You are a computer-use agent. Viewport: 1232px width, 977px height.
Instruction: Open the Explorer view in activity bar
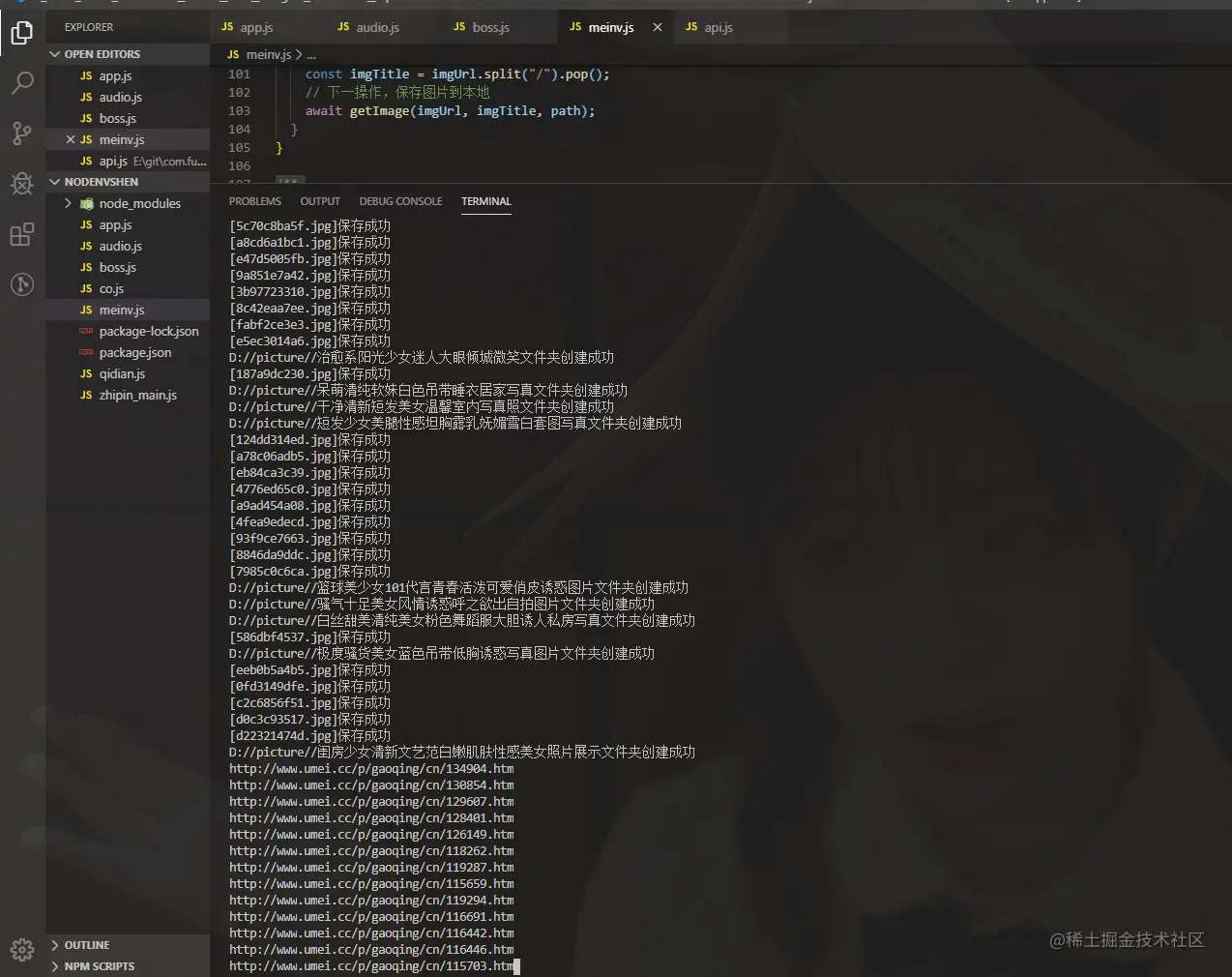pos(21,33)
